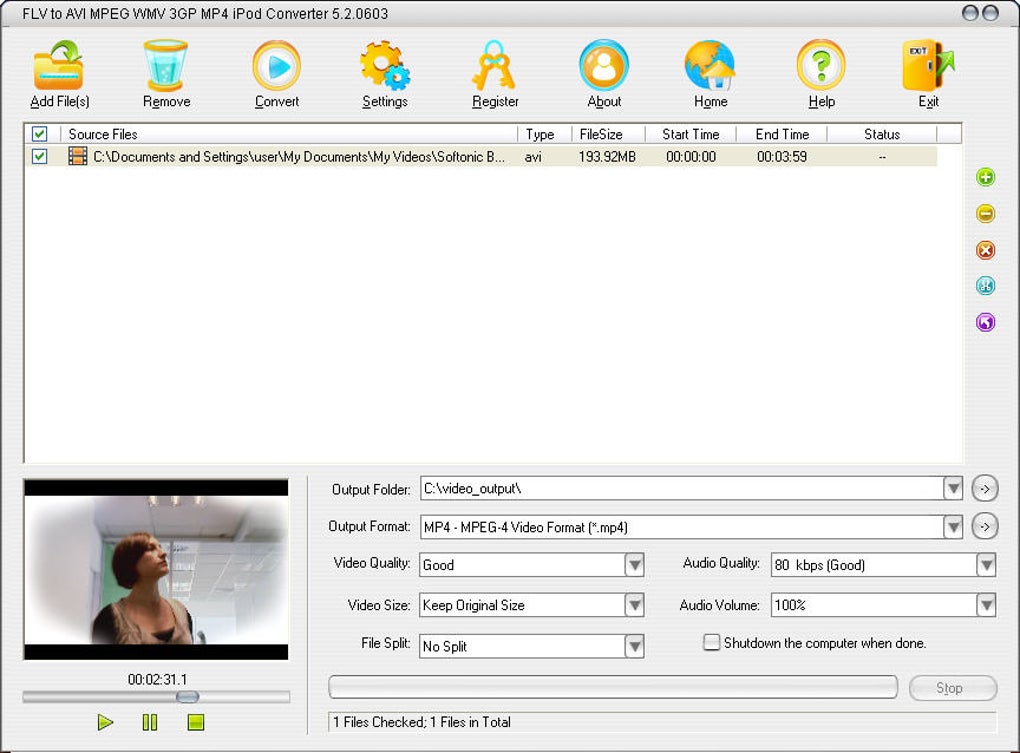Click the conversion progress bar

coord(613,687)
